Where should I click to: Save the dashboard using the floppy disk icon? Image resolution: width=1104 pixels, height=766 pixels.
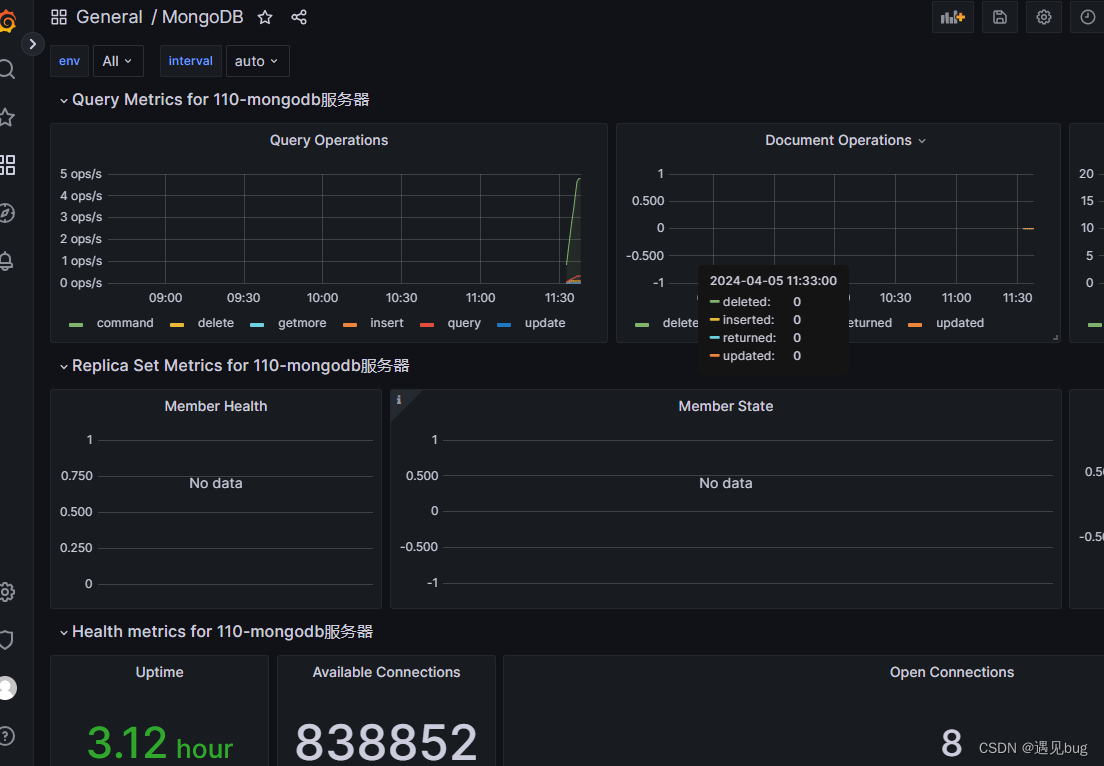click(x=999, y=17)
